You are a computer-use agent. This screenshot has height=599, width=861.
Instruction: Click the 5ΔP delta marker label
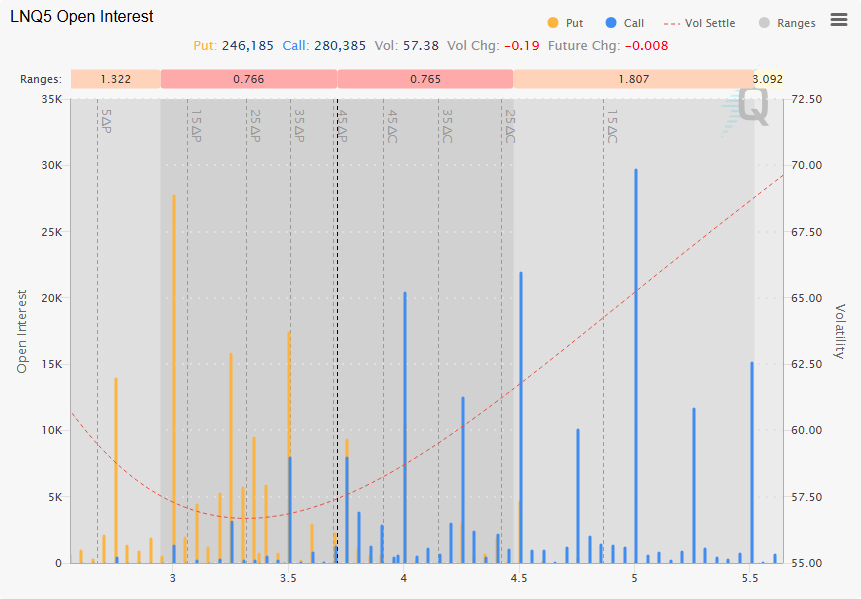106,122
